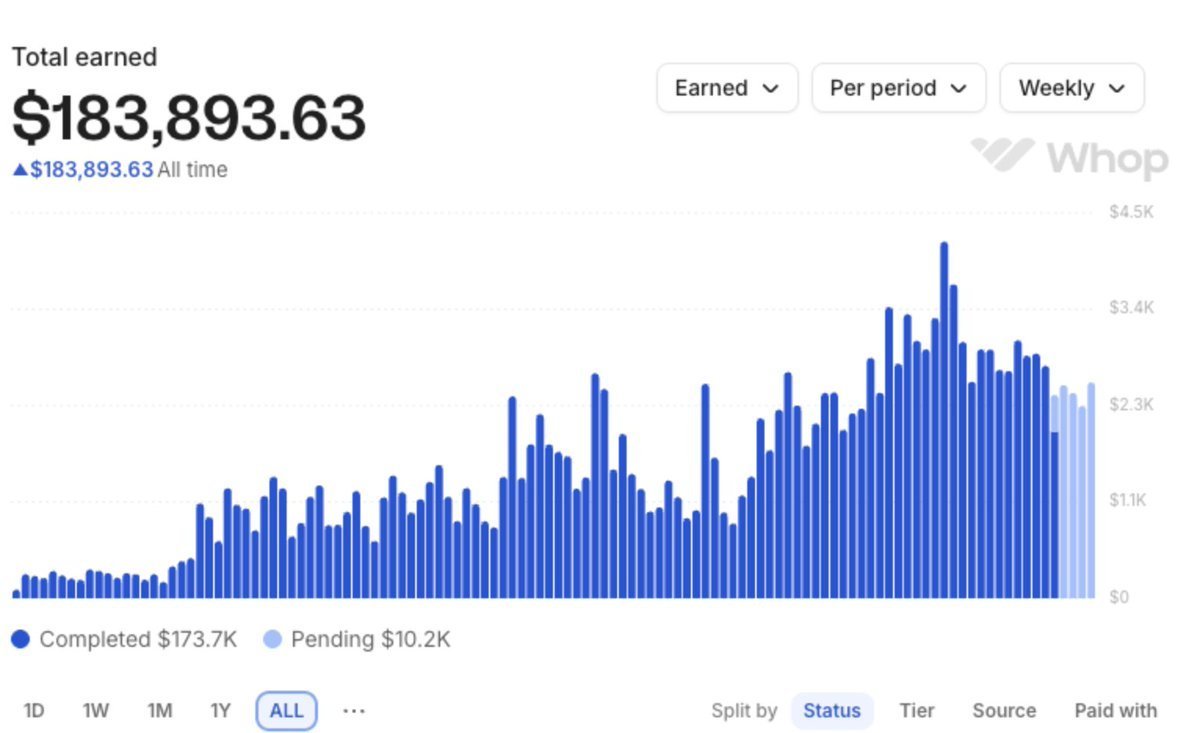This screenshot has height=733, width=1200.
Task: Select the ALL time range
Action: 286,711
